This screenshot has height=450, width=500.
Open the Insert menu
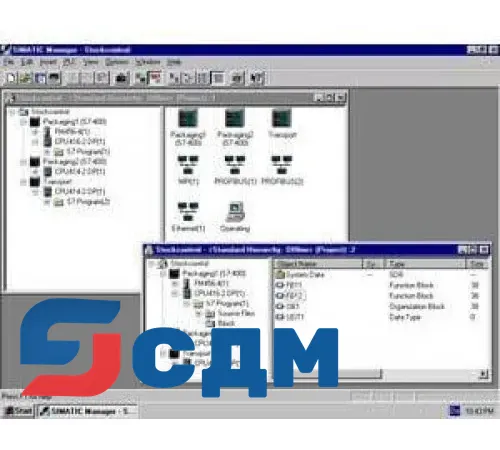[x=48, y=62]
